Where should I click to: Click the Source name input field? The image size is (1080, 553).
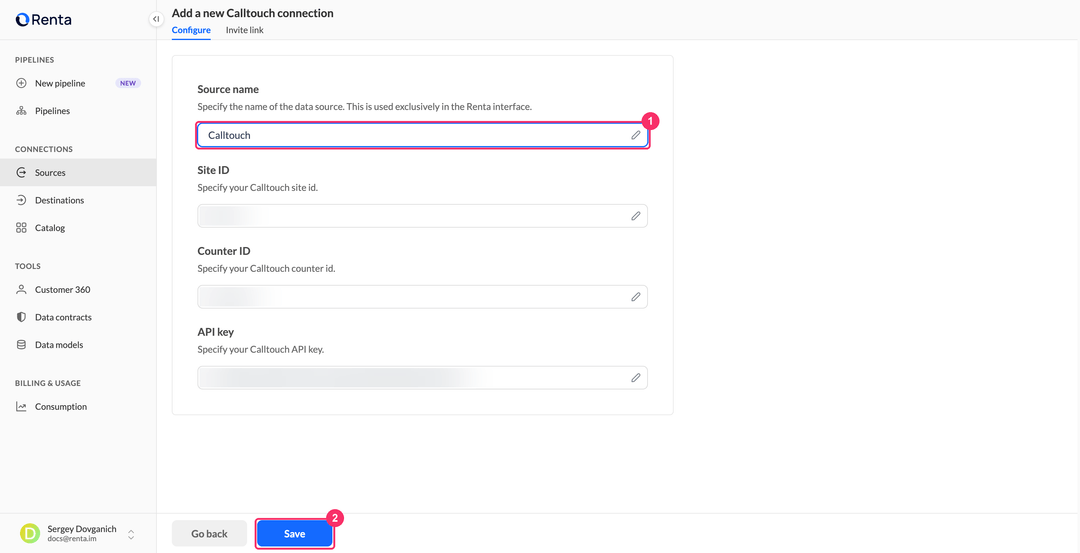422,135
